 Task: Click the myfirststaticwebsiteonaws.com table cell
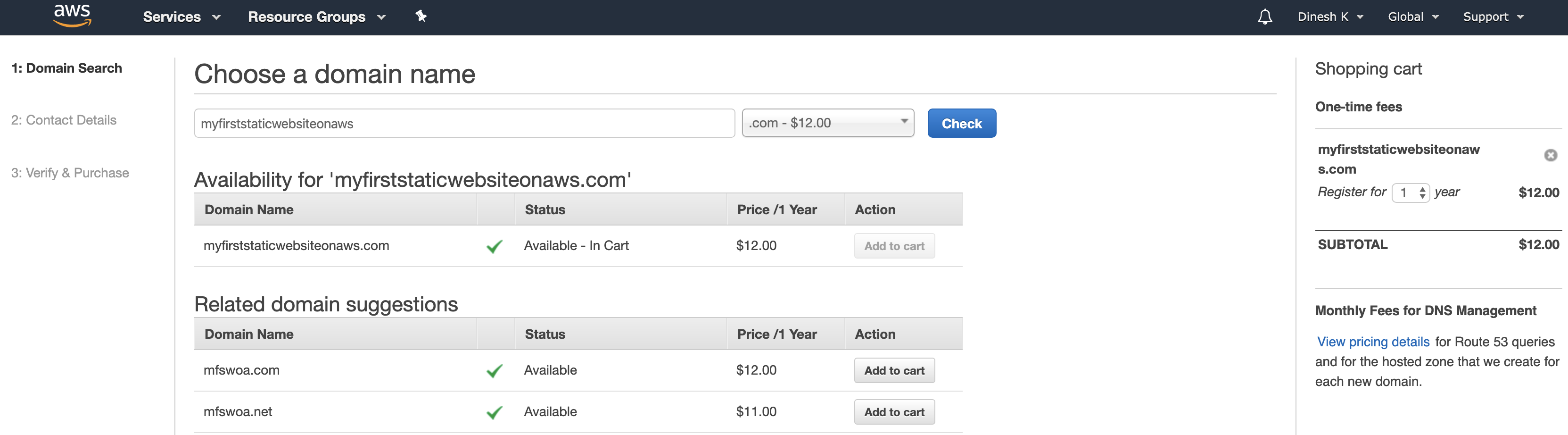(296, 245)
